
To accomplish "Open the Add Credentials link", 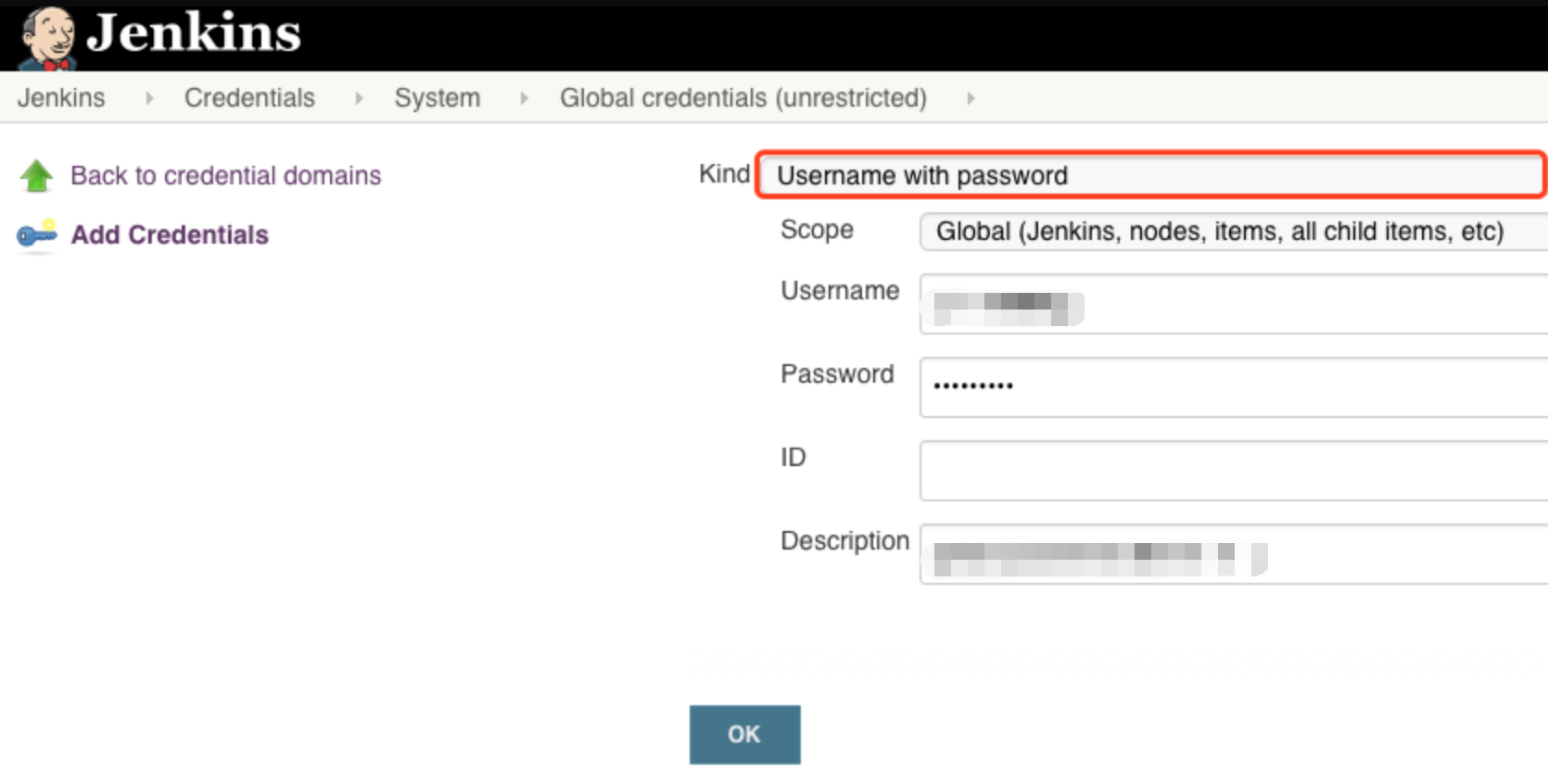I will coord(170,235).
